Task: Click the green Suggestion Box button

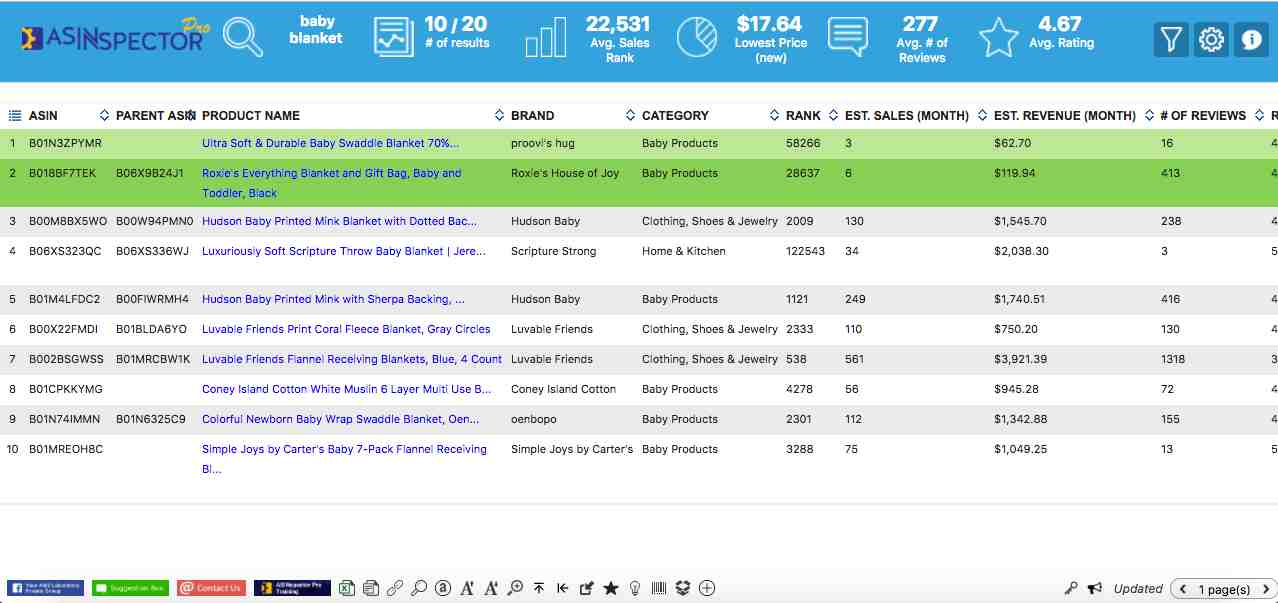Action: (130, 588)
